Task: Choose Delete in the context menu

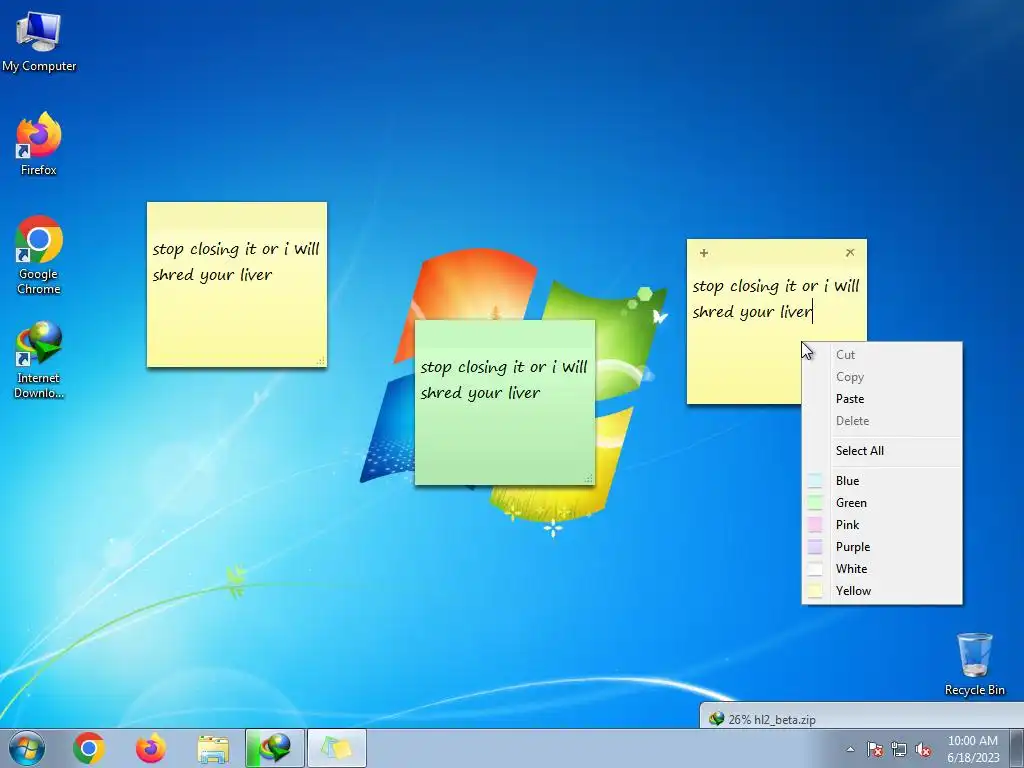Action: point(882,421)
